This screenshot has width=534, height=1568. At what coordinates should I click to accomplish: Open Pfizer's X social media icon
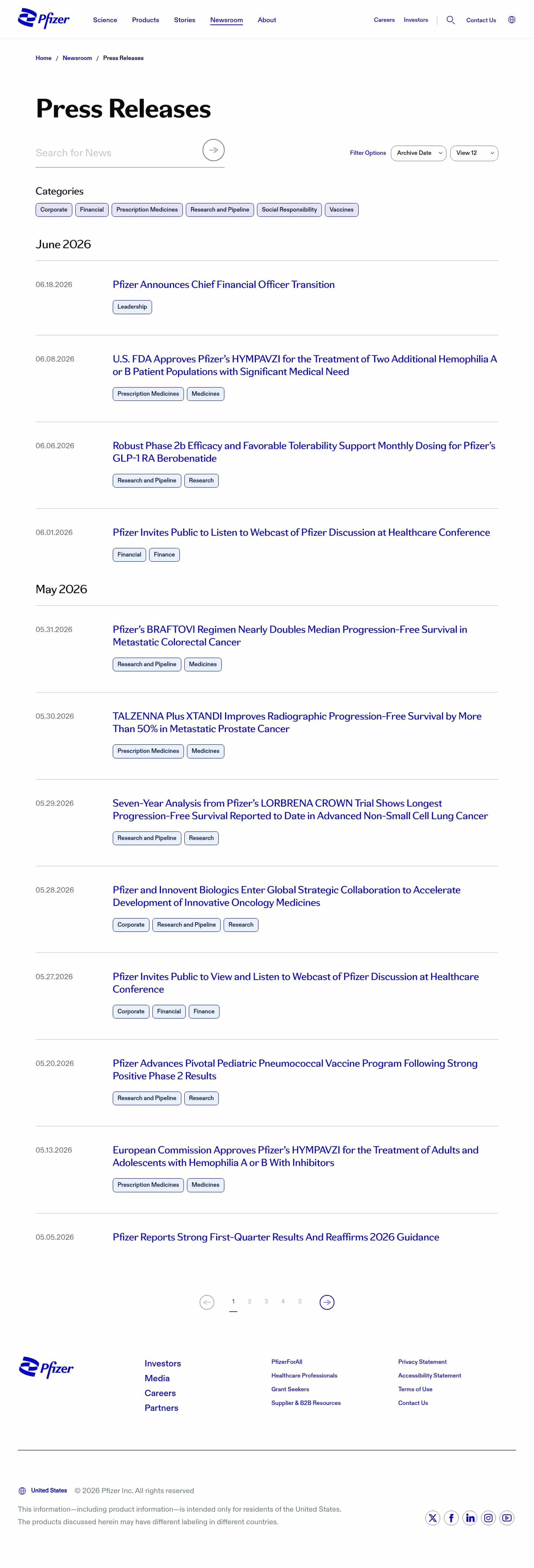pyautogui.click(x=432, y=1518)
